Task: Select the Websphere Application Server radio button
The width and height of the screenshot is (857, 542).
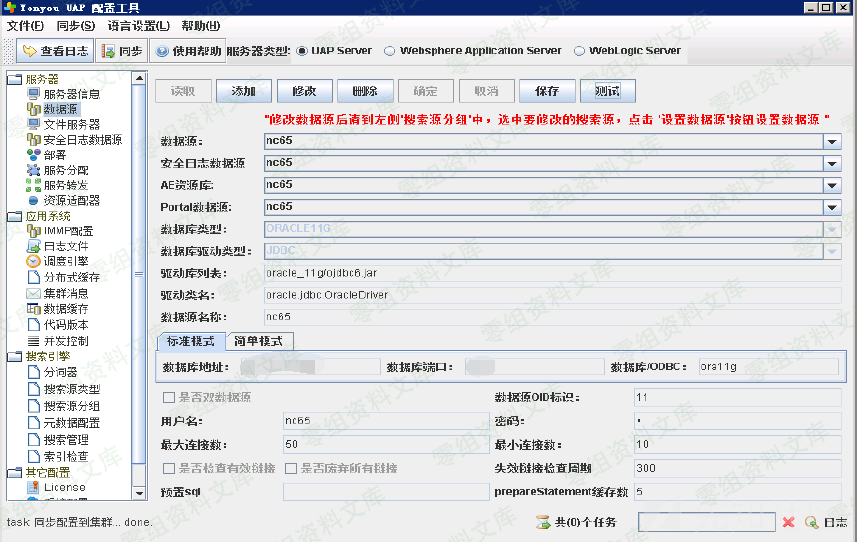Action: pos(389,51)
